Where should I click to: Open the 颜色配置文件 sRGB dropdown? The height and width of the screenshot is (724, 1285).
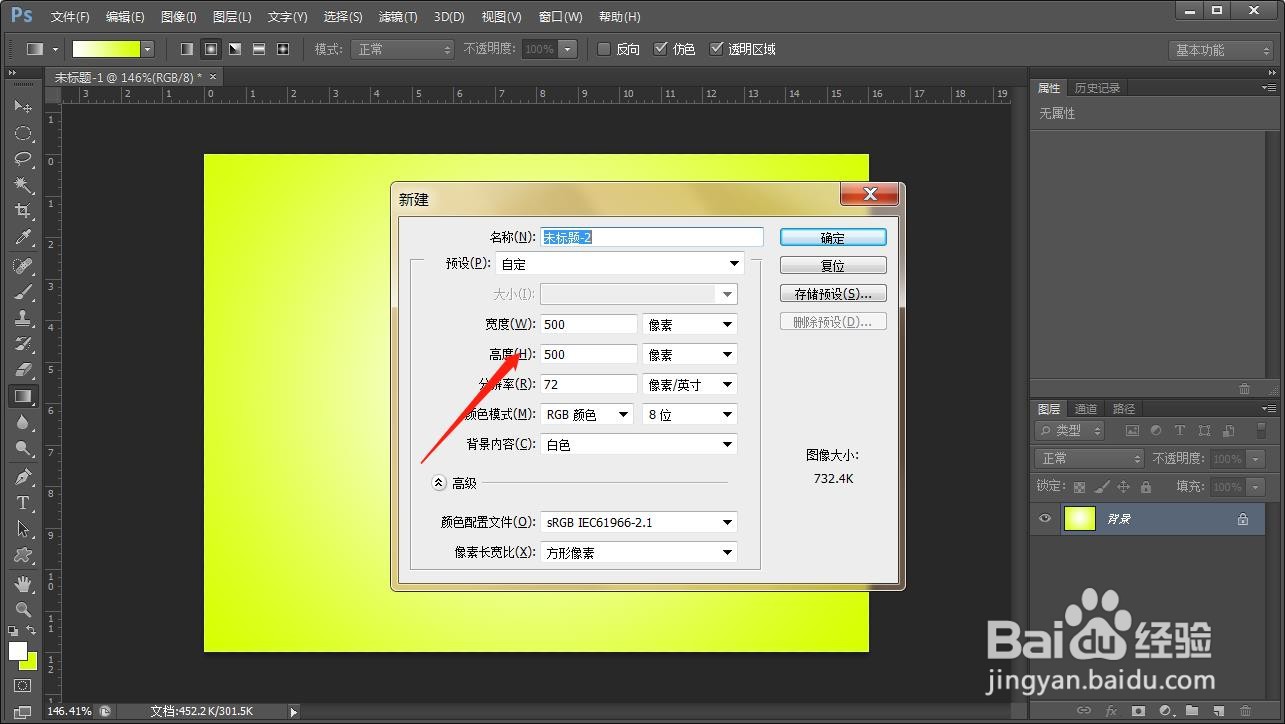click(639, 522)
